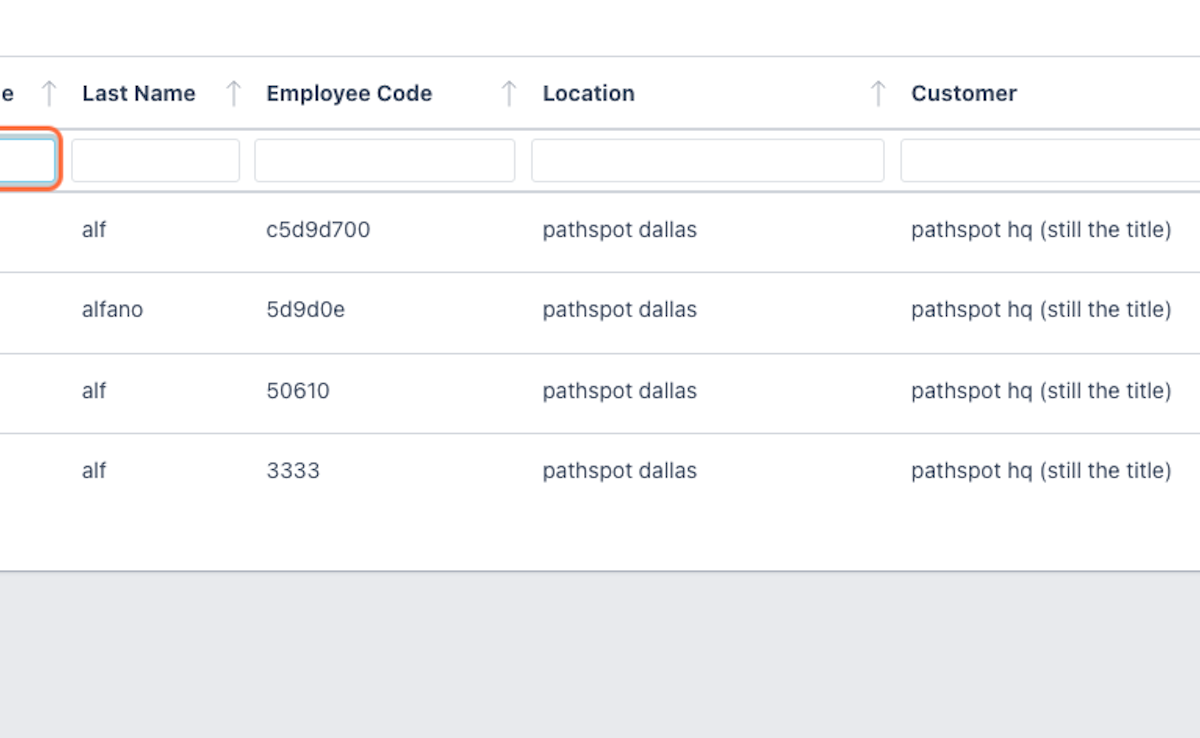Click pathspot dallas in 3333 row

tap(619, 471)
